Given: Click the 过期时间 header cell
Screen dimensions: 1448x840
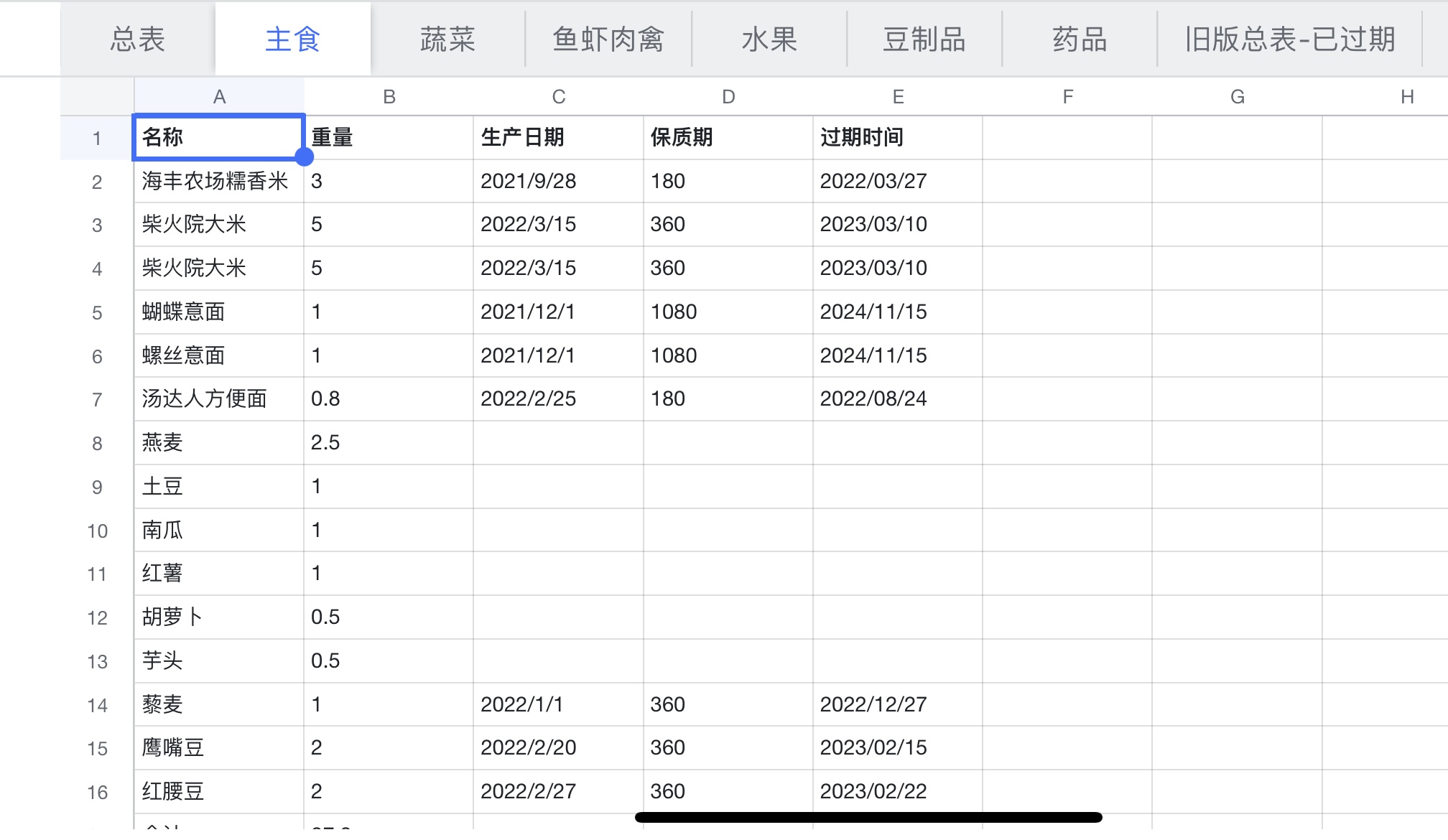Looking at the screenshot, I should click(x=897, y=137).
